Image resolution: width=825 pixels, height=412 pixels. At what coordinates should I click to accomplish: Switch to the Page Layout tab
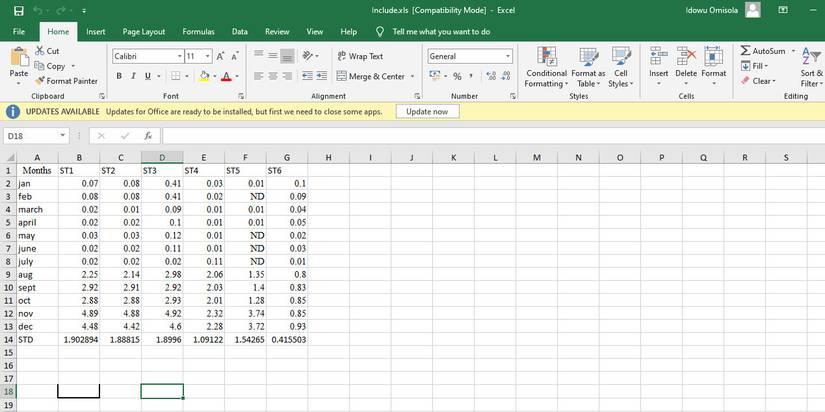[143, 32]
